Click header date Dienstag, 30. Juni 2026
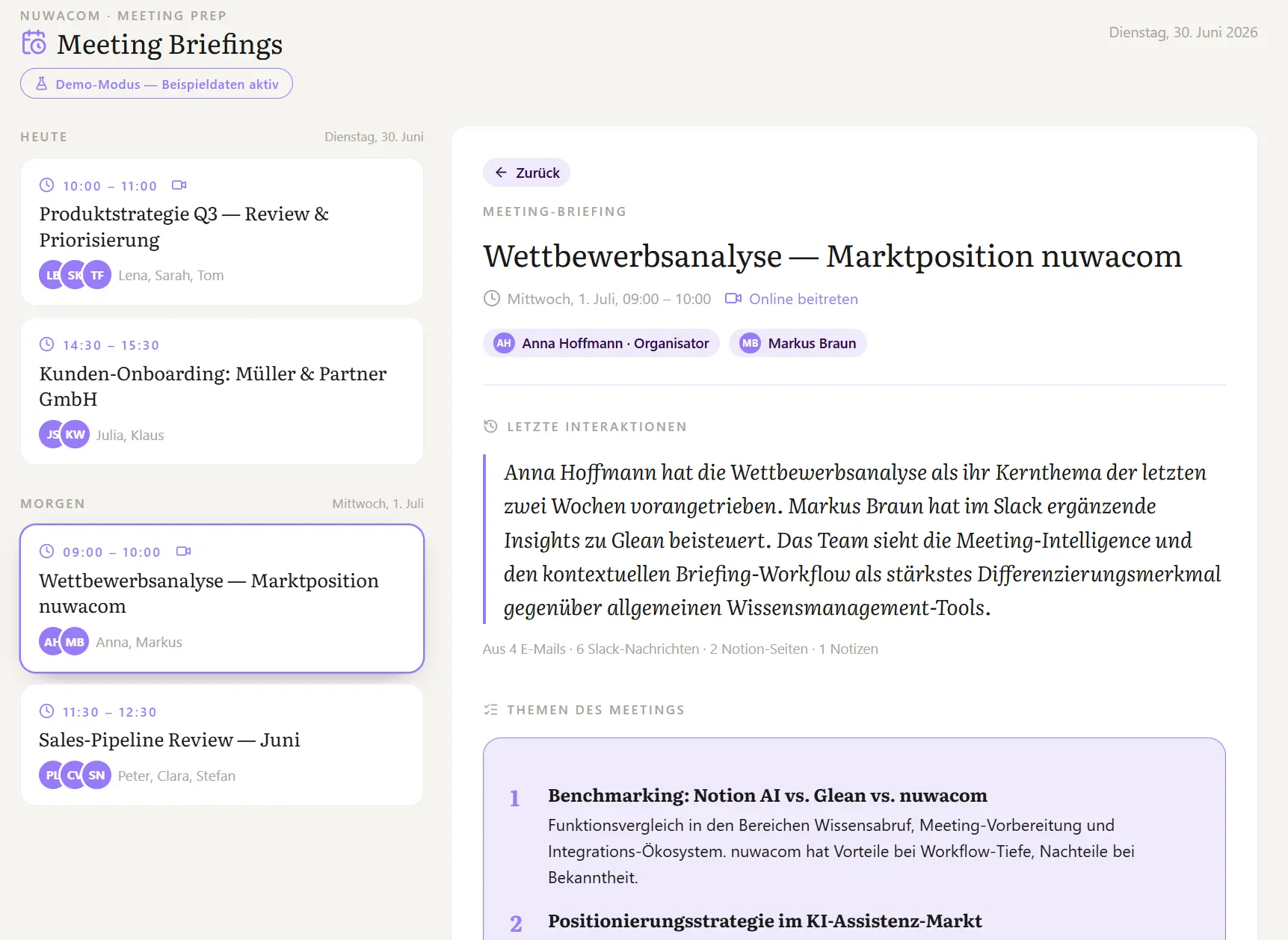 point(1183,32)
